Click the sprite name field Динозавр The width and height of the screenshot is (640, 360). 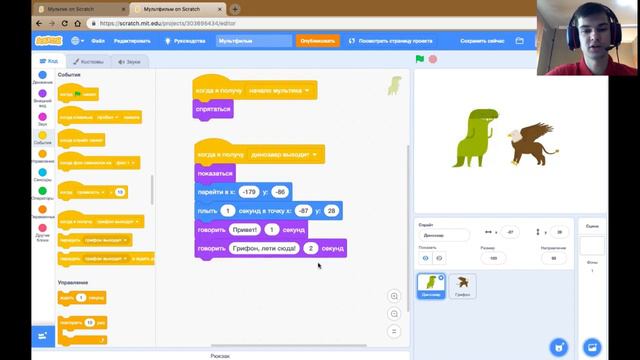click(444, 235)
